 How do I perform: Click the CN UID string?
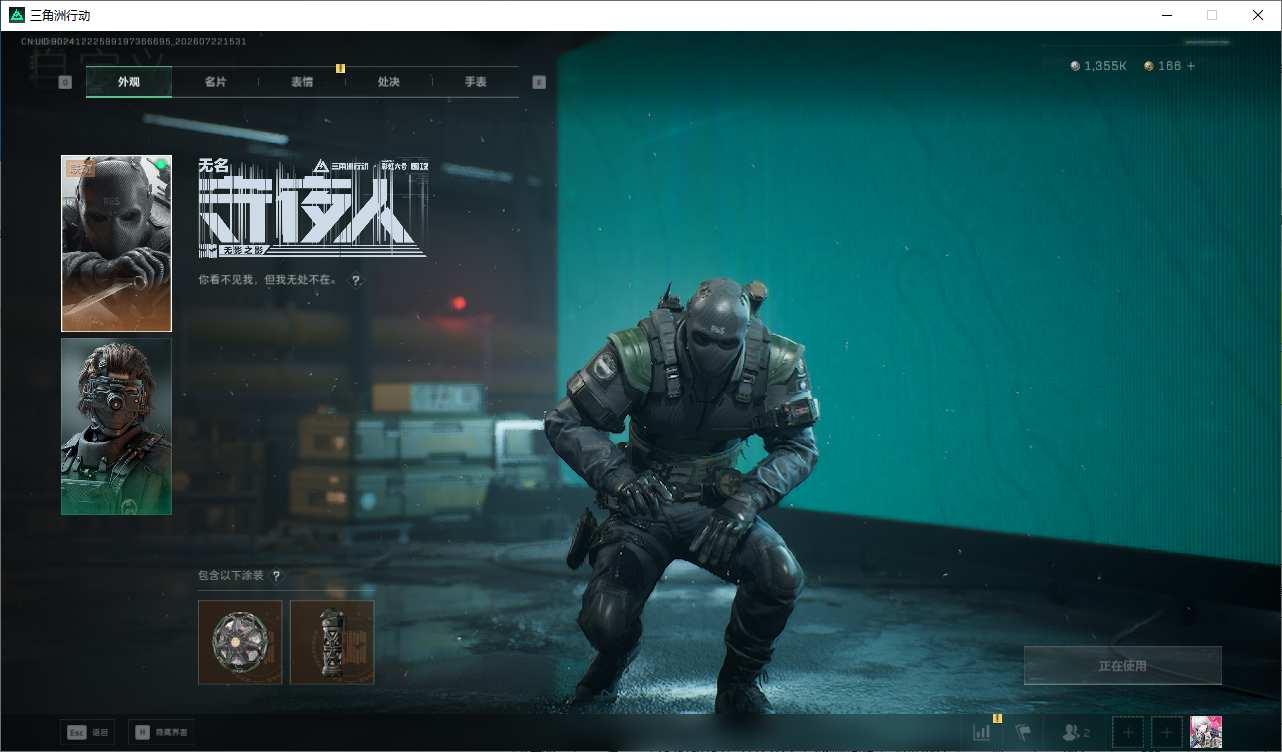[x=134, y=41]
